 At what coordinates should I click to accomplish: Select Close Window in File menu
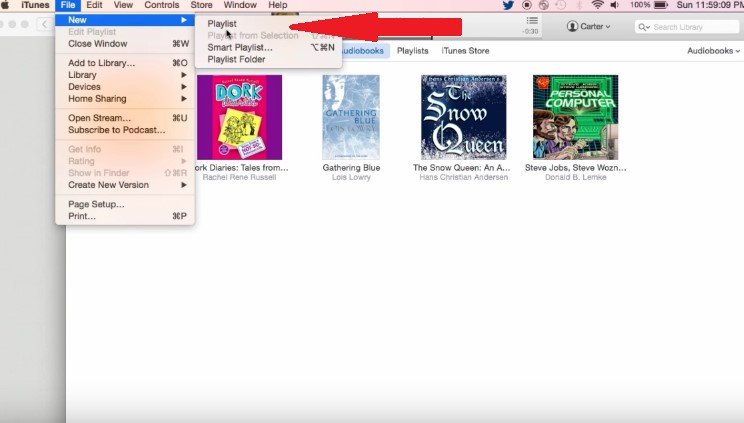click(125, 44)
